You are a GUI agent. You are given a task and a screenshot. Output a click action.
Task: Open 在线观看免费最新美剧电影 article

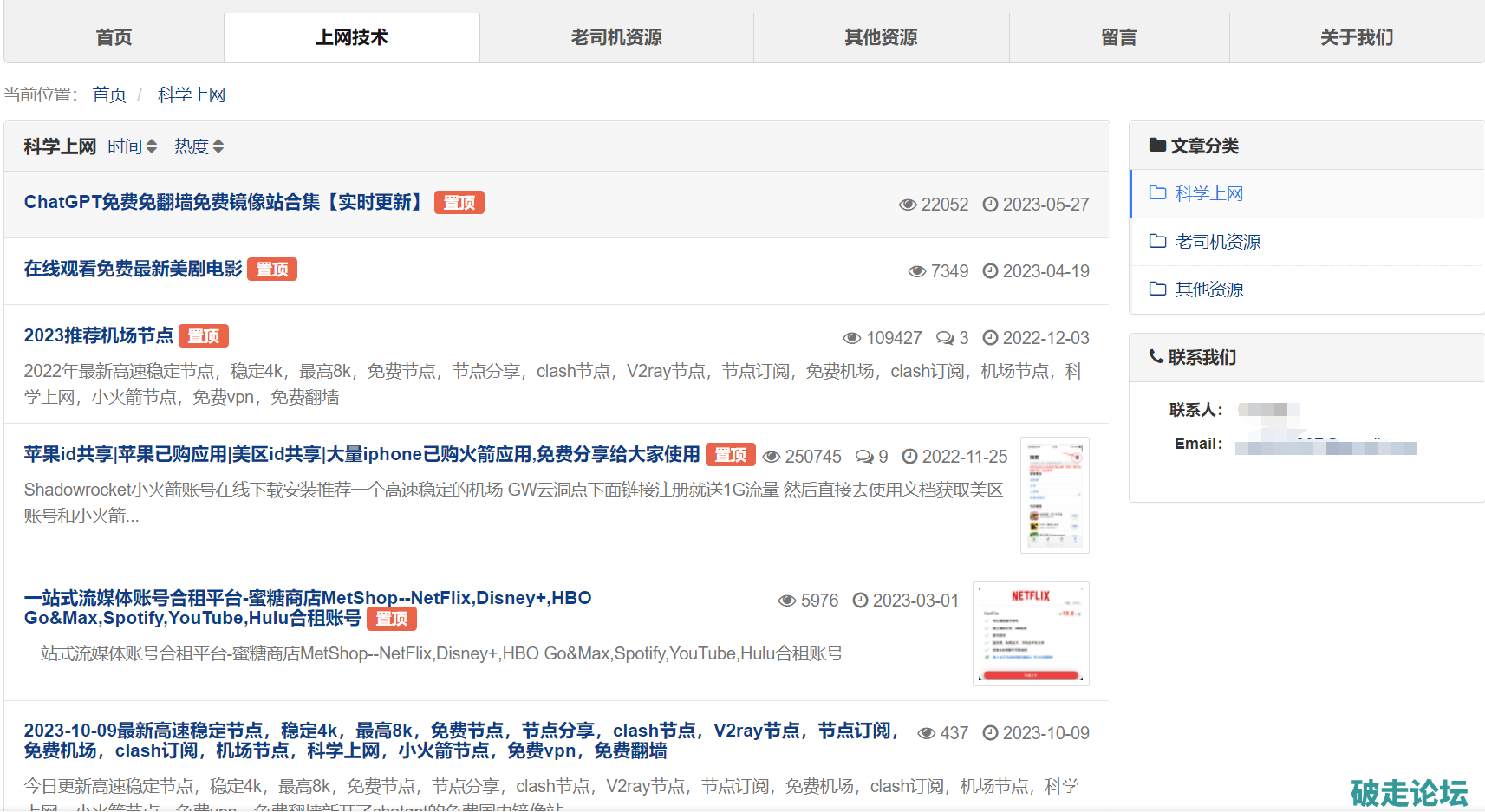tap(133, 269)
